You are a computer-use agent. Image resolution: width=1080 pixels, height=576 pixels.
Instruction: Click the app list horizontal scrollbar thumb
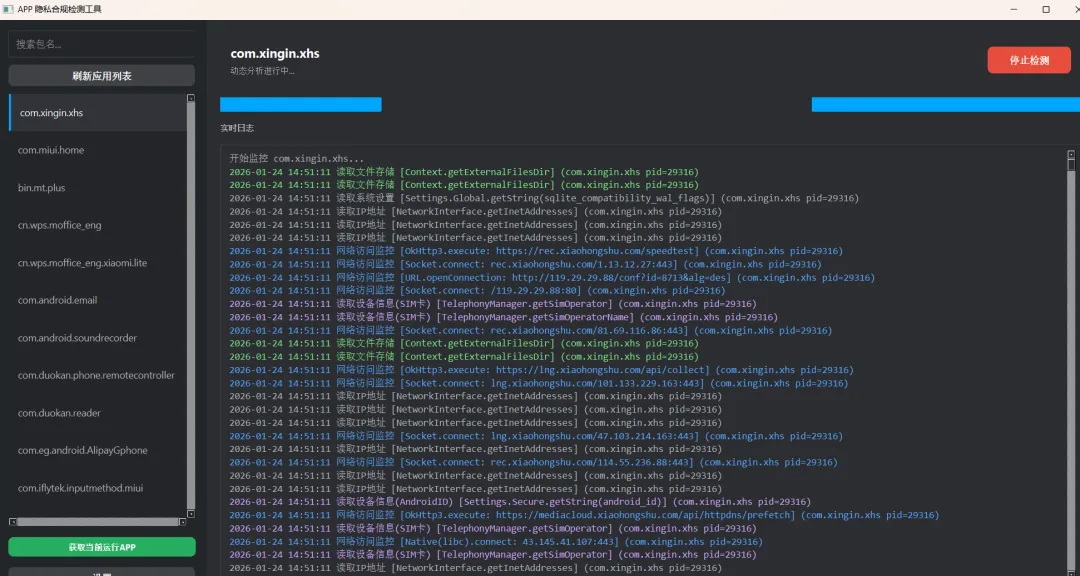pos(97,522)
